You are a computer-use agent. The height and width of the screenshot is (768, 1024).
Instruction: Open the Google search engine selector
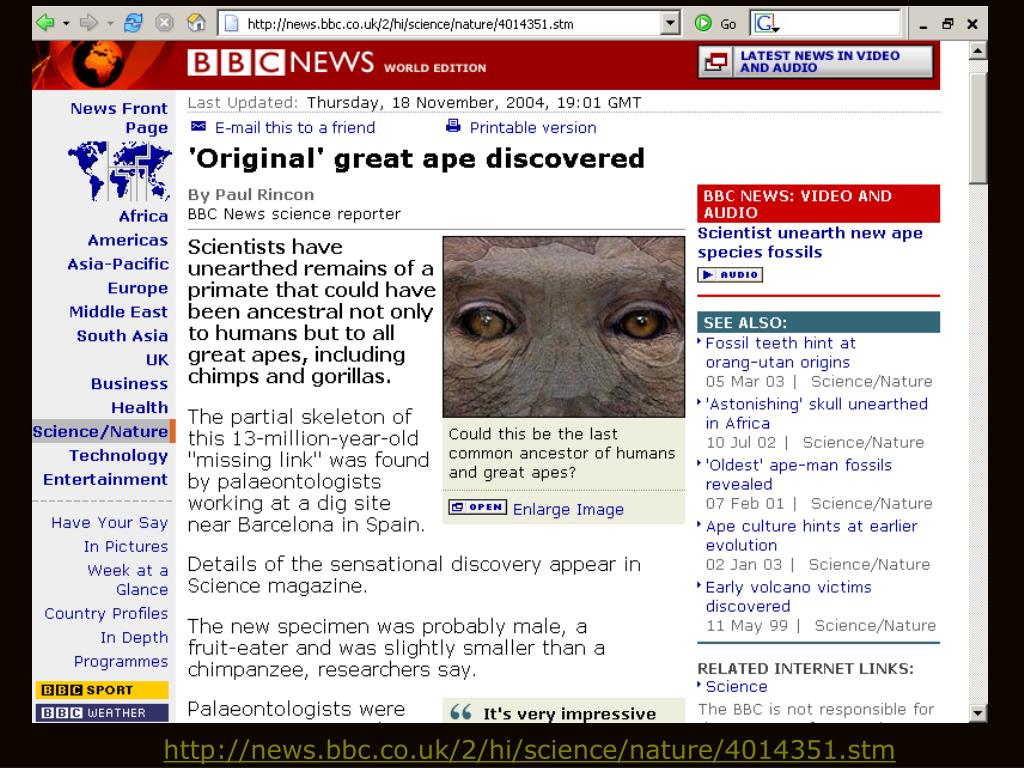[767, 24]
